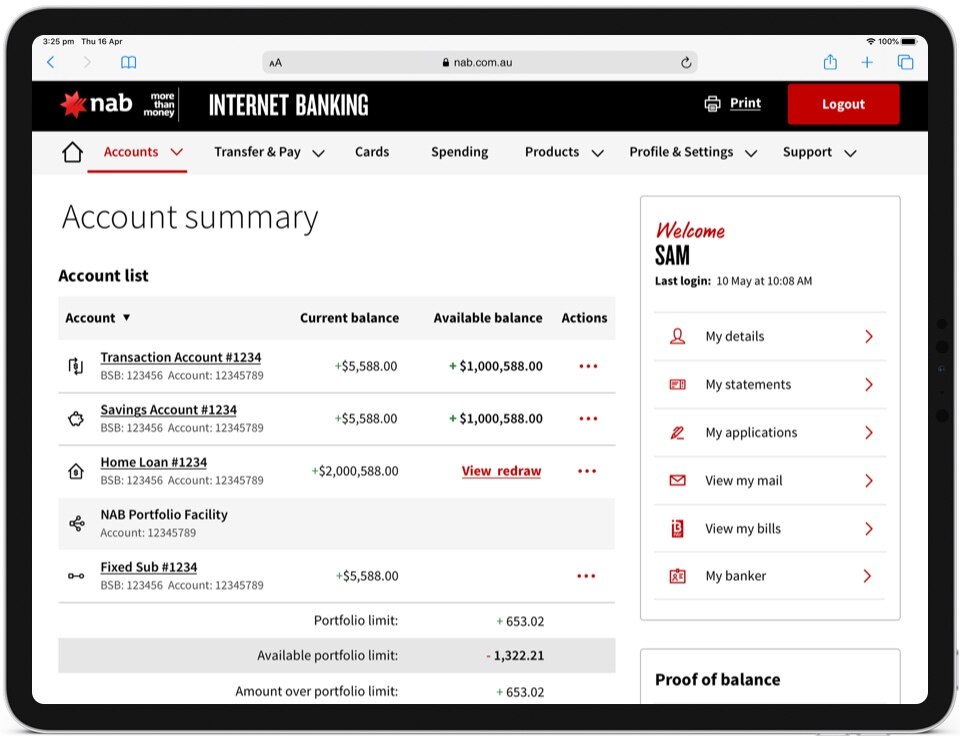Click Safari new tab plus icon

pos(867,62)
